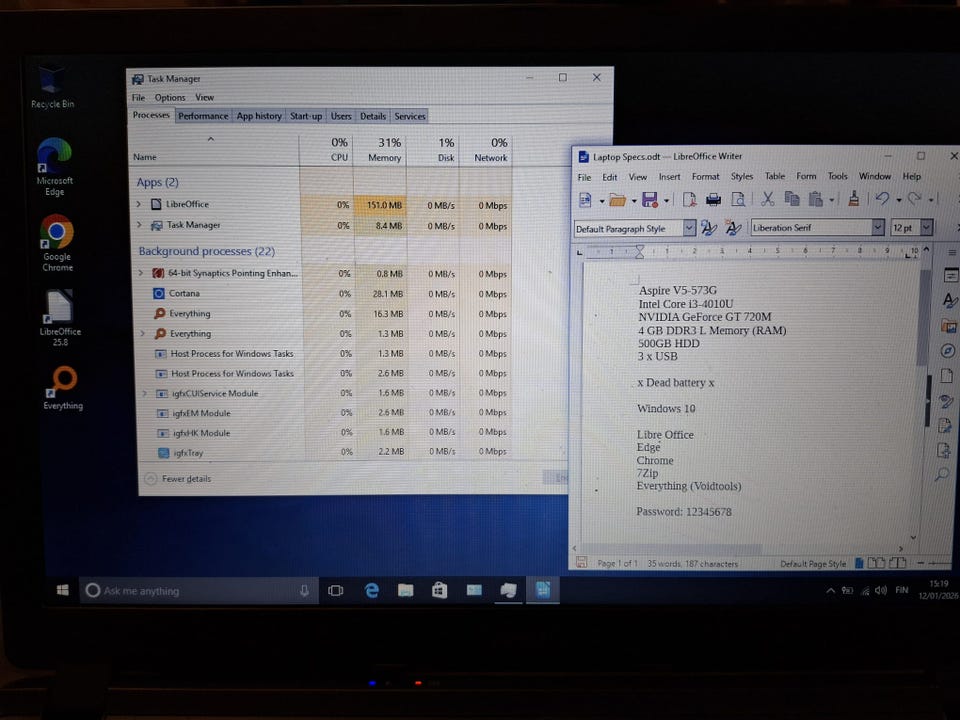
Task: Open sidebar Style Inspector icon
Action: (945, 400)
